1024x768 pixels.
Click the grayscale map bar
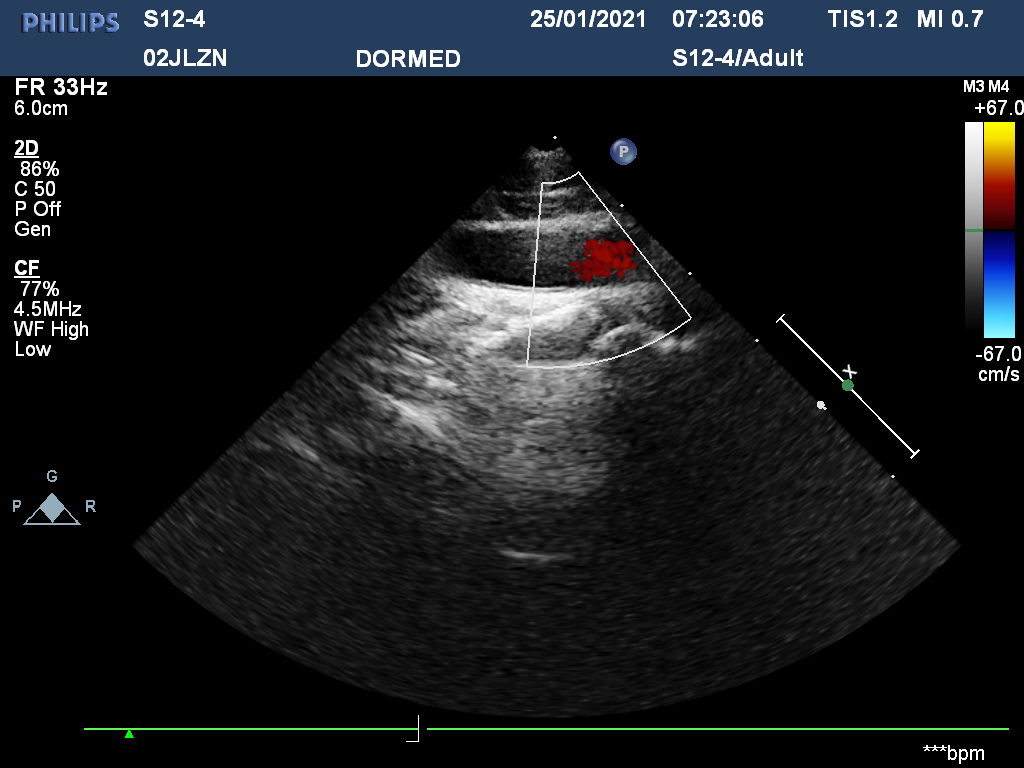pyautogui.click(x=973, y=228)
